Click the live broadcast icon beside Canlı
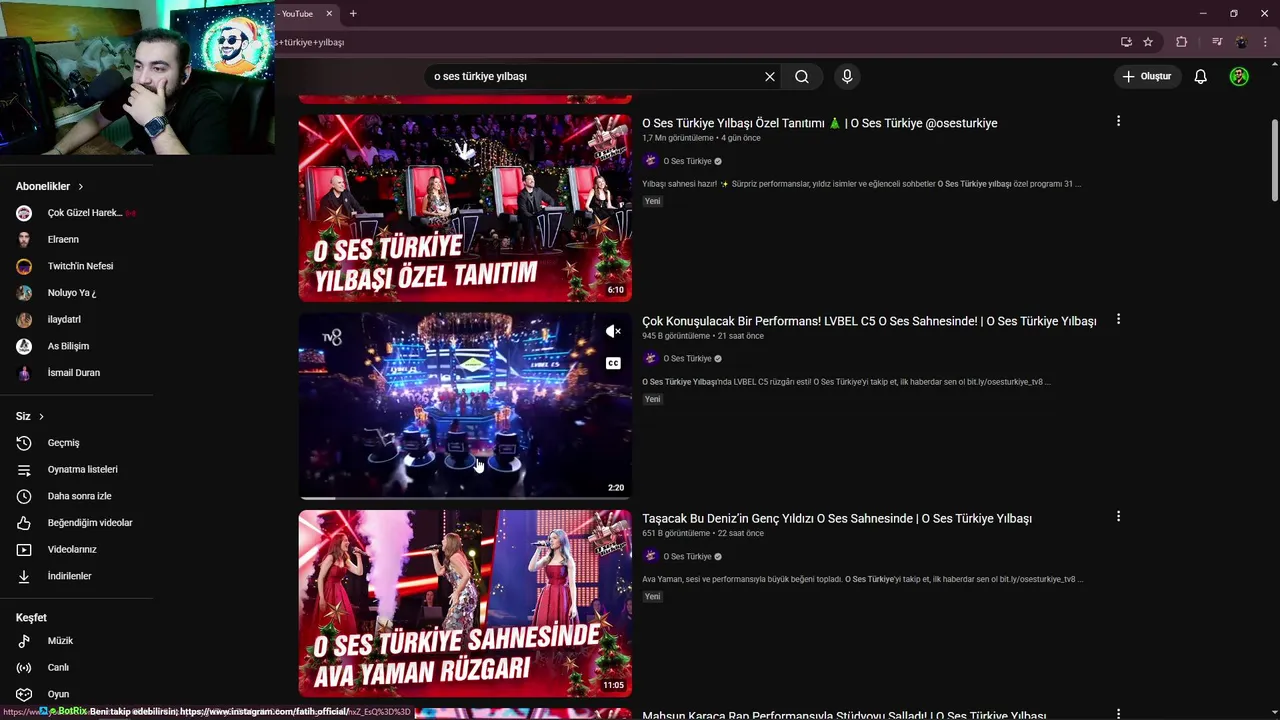Image resolution: width=1280 pixels, height=720 pixels. [25, 668]
